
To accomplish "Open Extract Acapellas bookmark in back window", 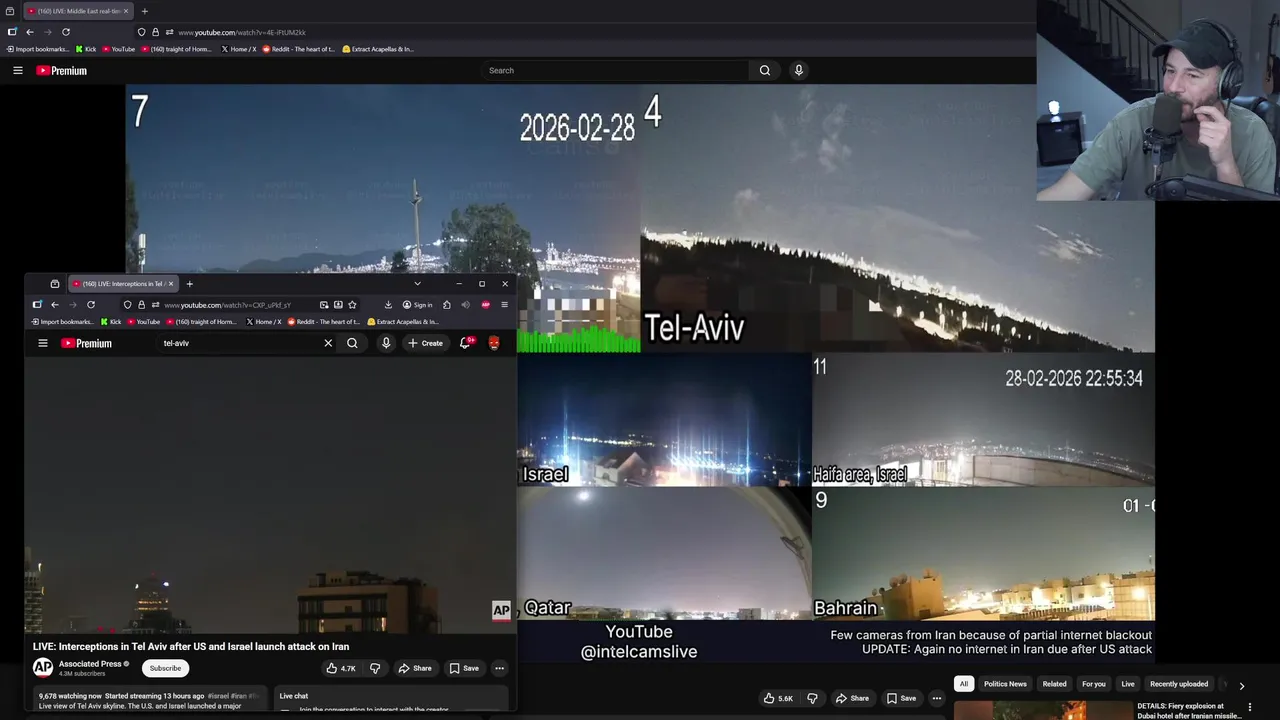I will (x=378, y=49).
